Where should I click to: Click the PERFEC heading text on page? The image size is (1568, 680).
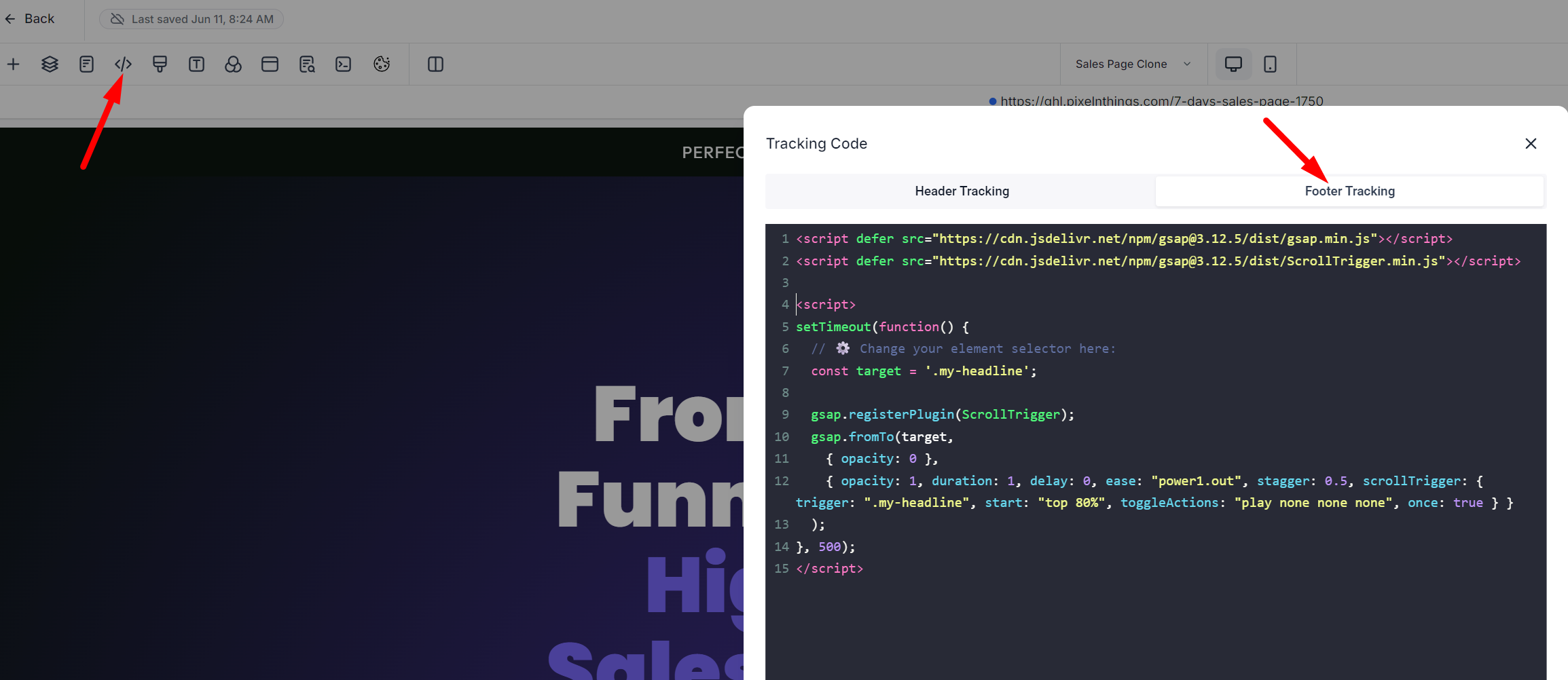(713, 153)
